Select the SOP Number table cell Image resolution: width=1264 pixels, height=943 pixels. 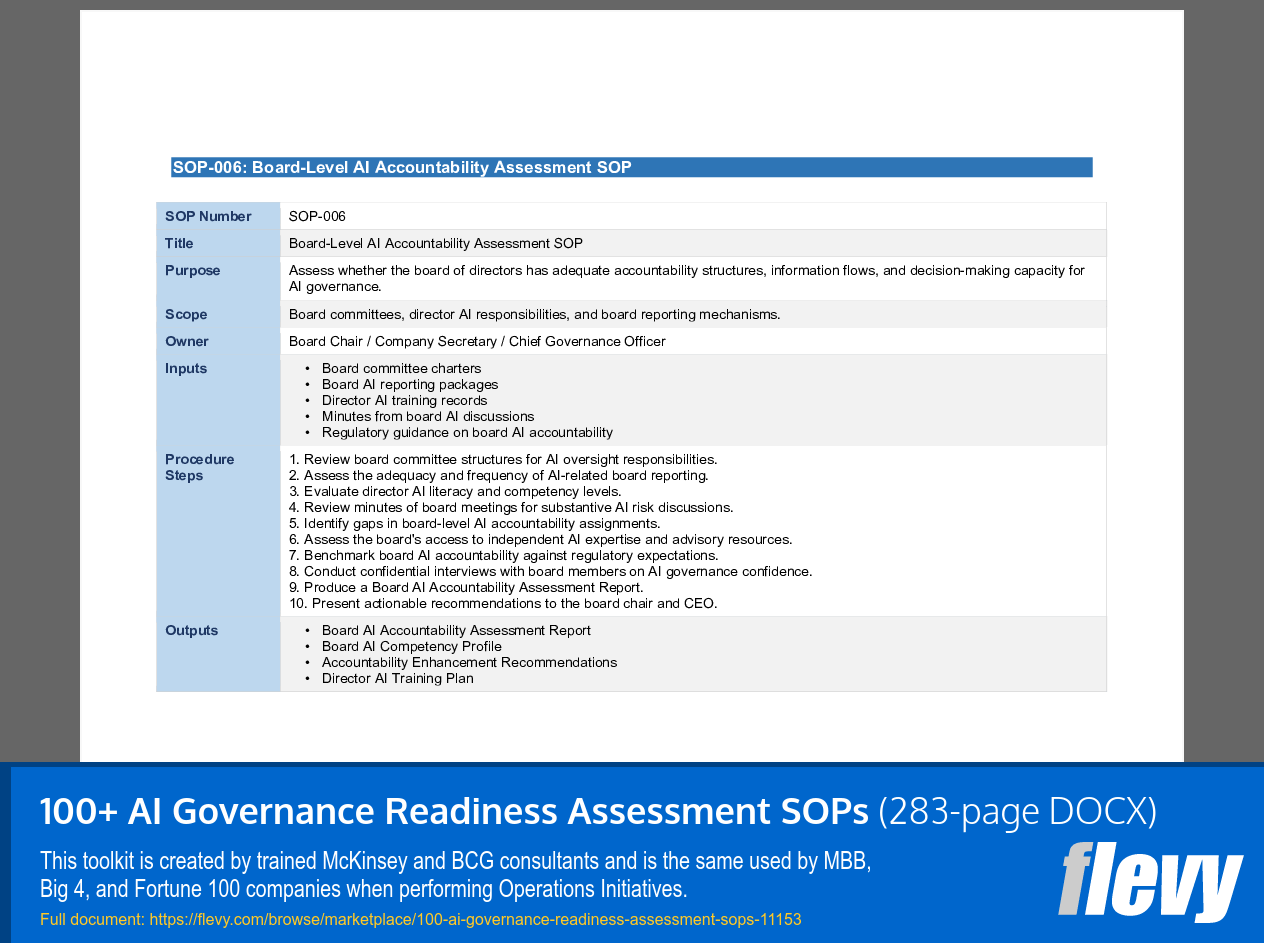click(316, 216)
